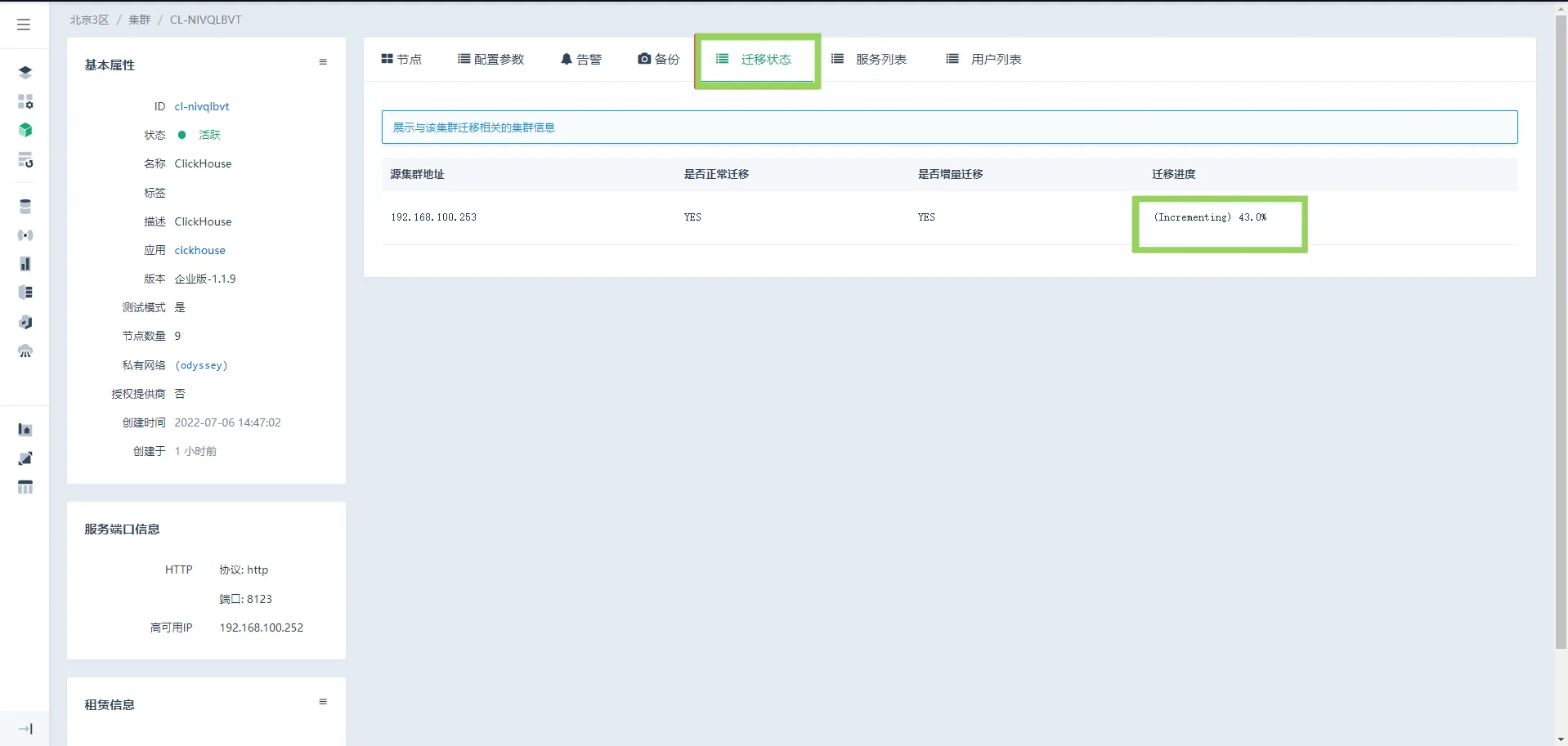1568x746 pixels.
Task: Open the 租赁信息 panel options menu
Action: coord(323,702)
